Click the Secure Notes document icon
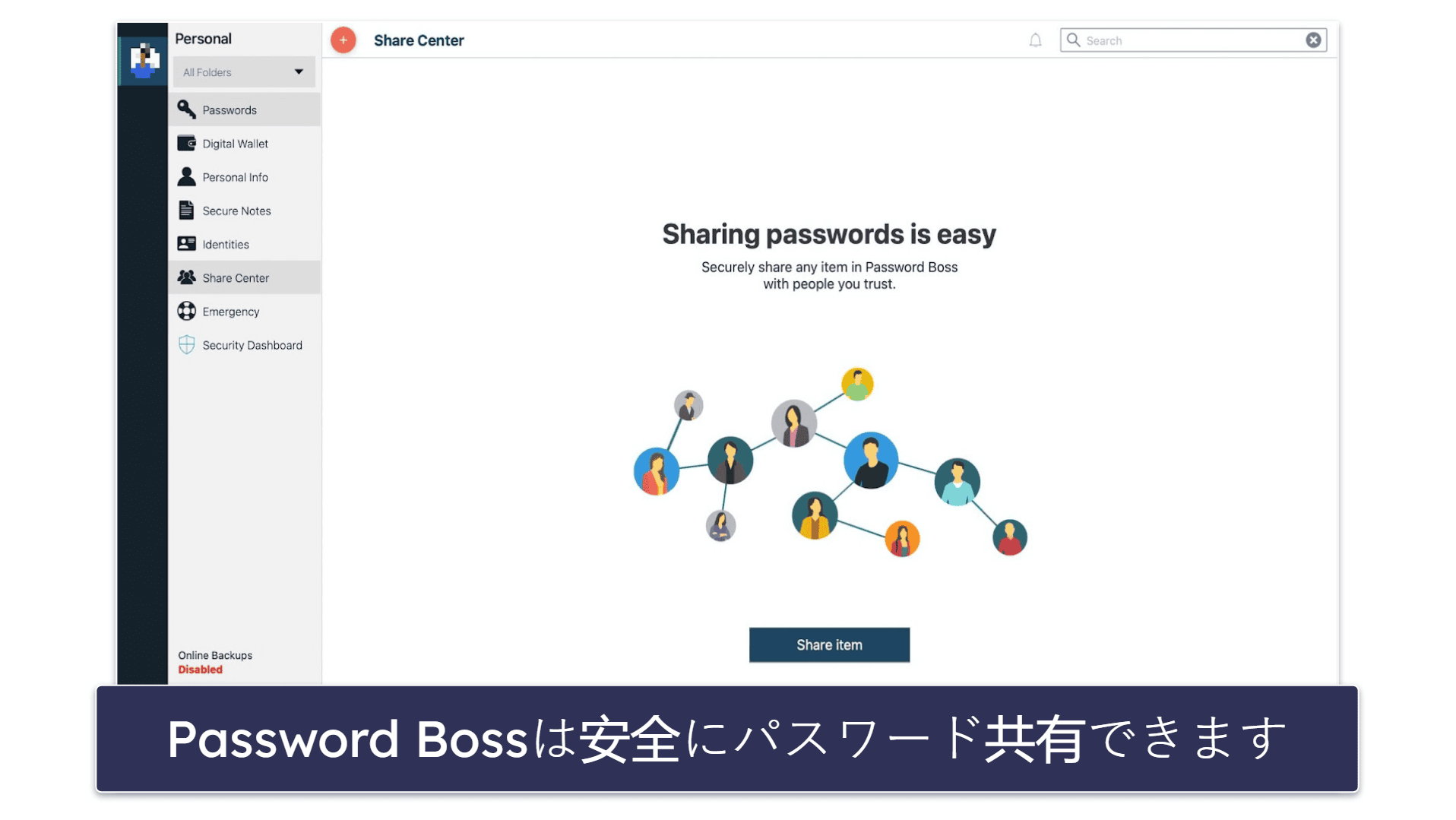The image size is (1456, 820). (186, 210)
